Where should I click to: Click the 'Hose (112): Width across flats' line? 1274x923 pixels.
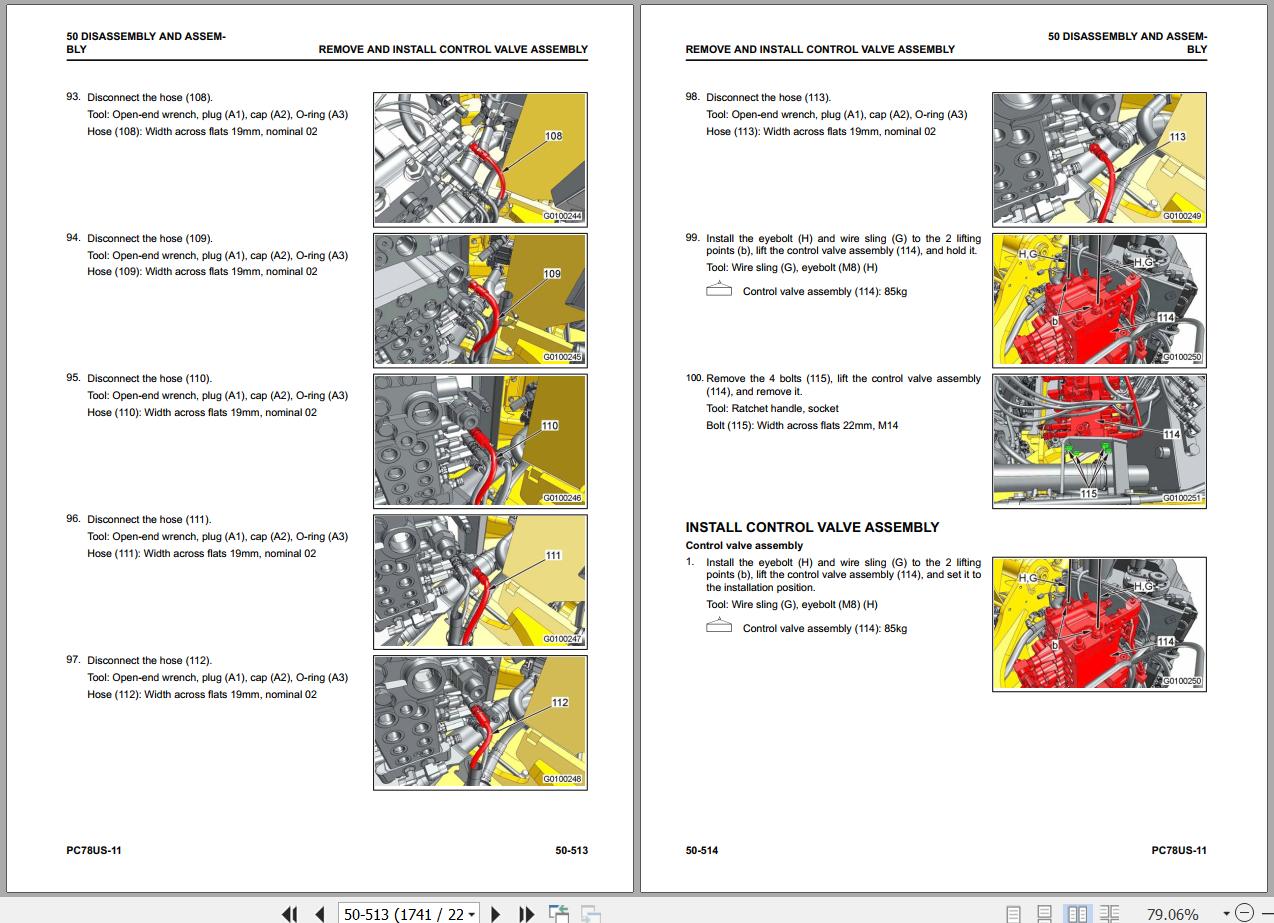[x=202, y=695]
